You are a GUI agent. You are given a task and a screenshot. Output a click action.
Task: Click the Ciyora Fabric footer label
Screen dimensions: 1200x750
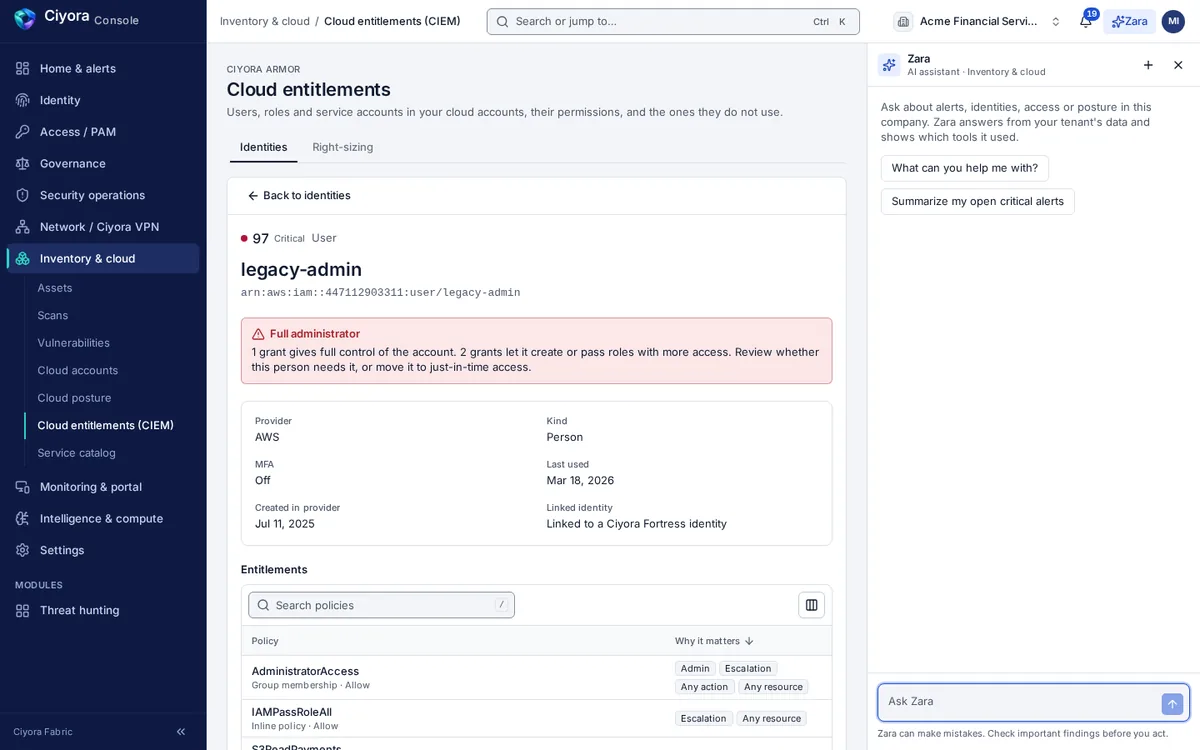[x=43, y=732]
